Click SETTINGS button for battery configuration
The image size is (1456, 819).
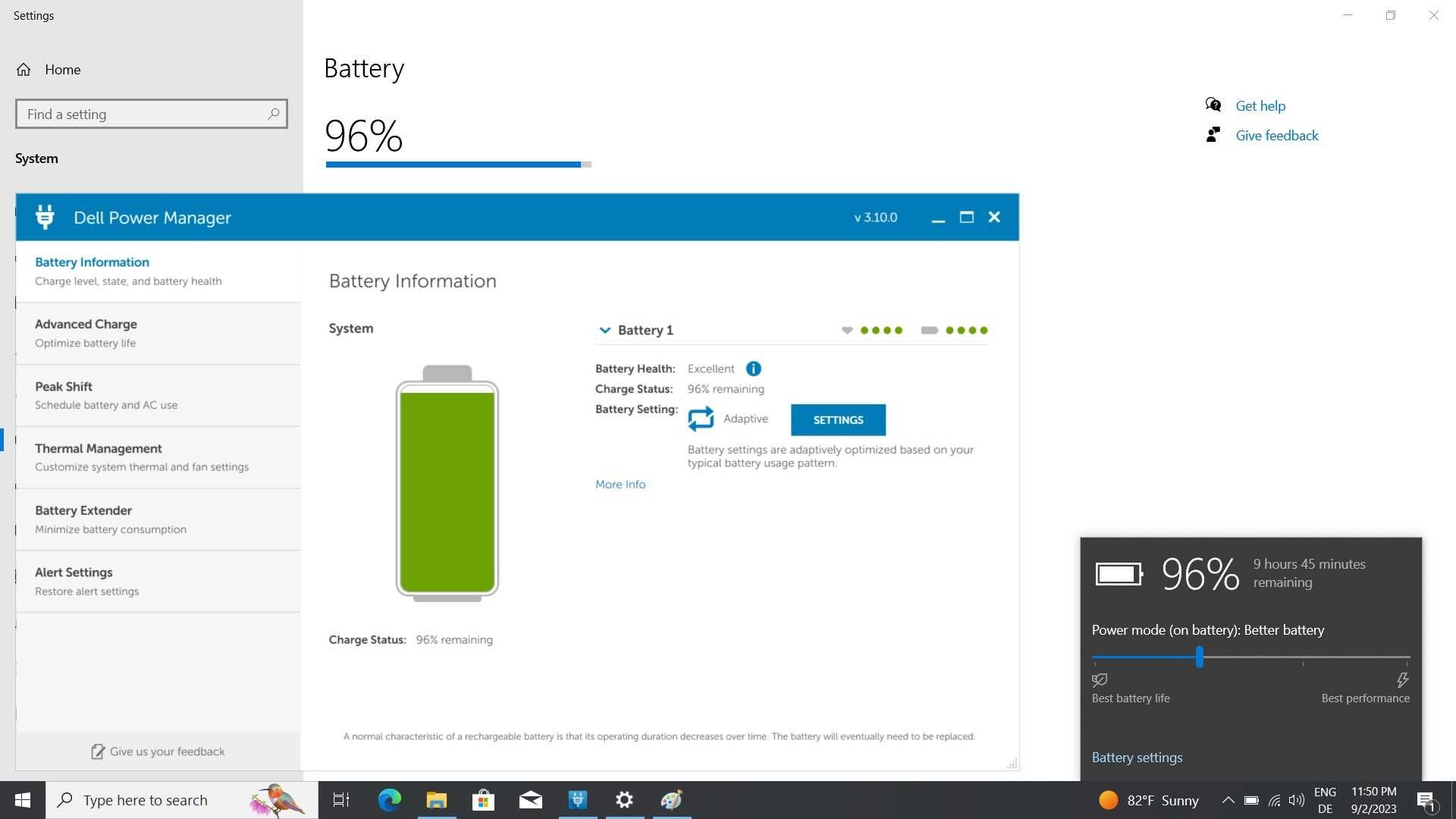click(x=839, y=419)
